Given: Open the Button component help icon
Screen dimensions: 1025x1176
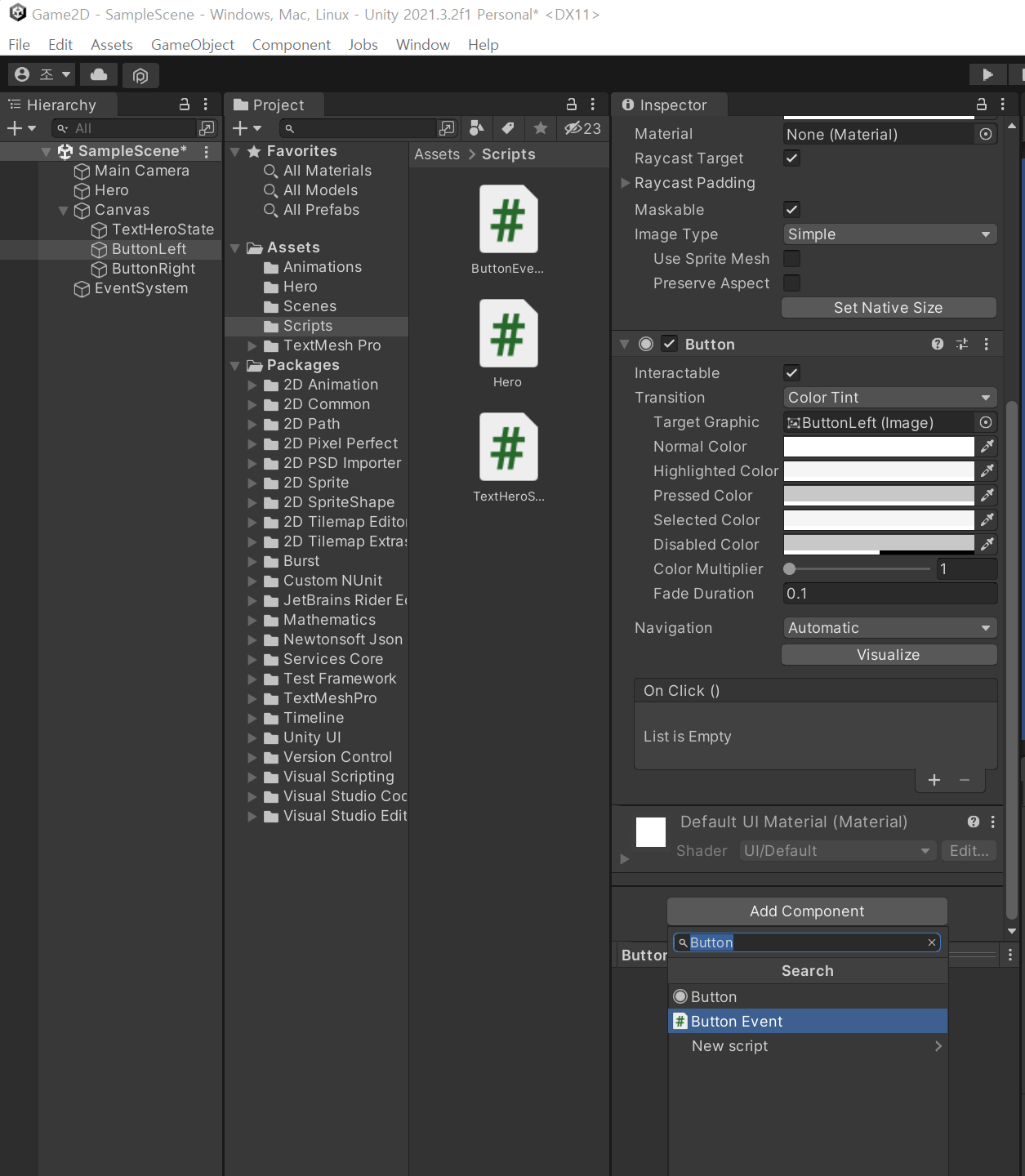Looking at the screenshot, I should (x=938, y=345).
